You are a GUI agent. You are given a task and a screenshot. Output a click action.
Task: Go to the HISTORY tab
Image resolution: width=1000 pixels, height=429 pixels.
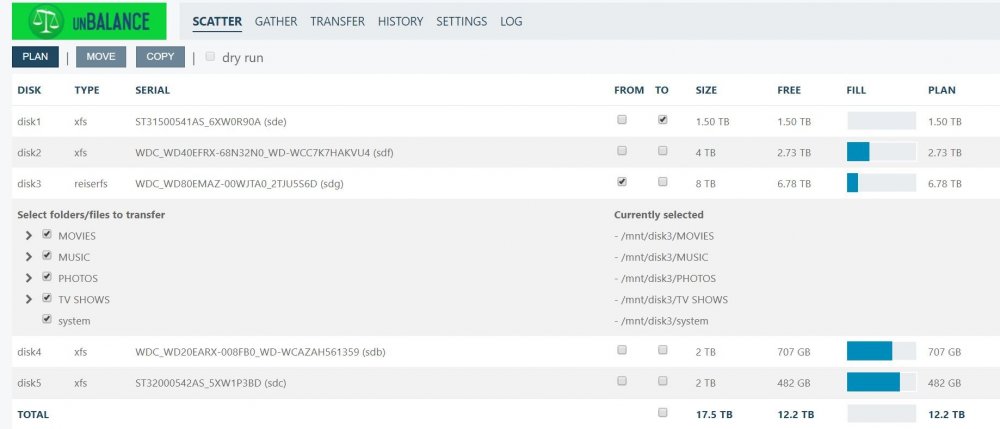[x=400, y=22]
